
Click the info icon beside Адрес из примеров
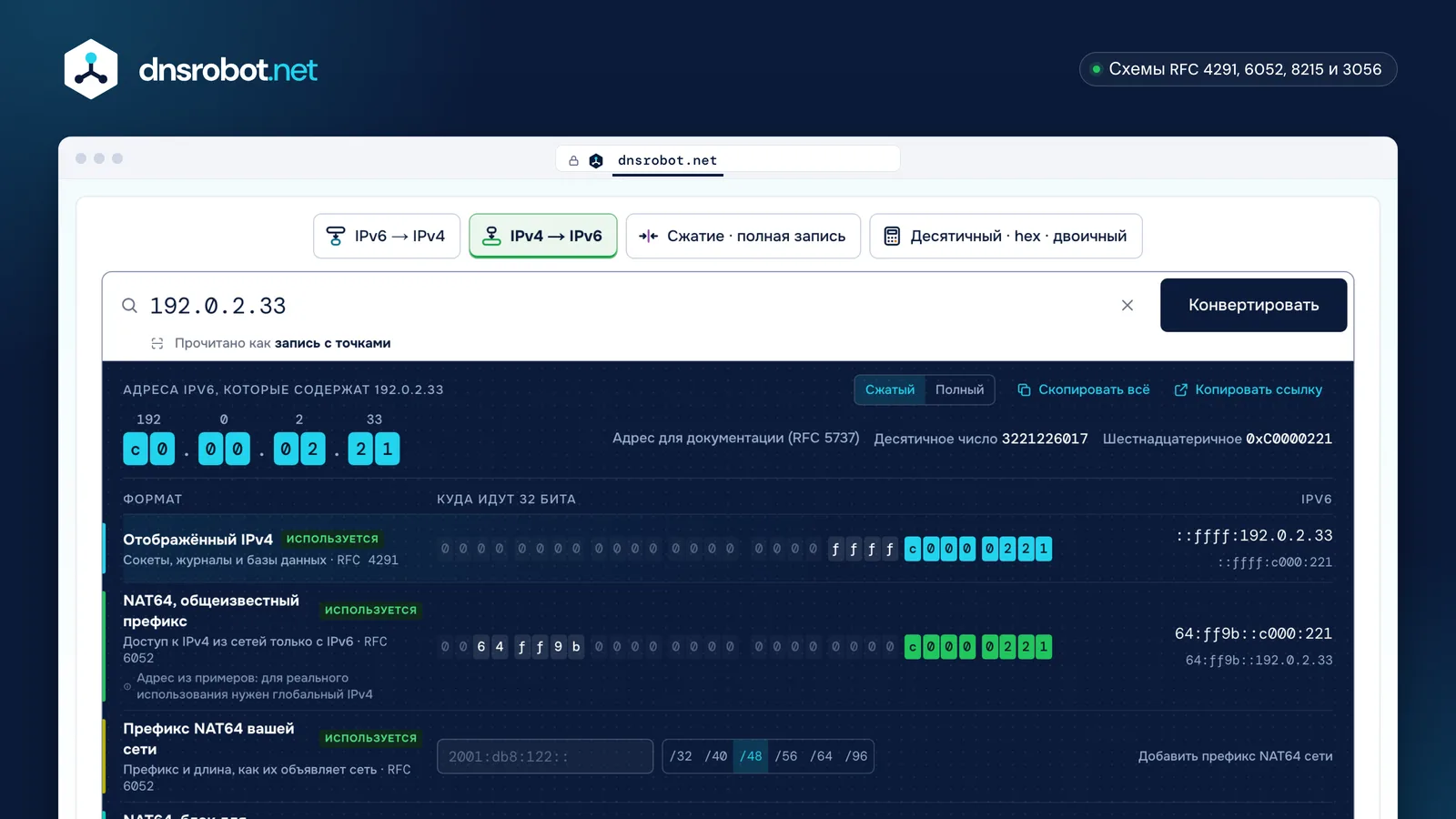pos(127,686)
